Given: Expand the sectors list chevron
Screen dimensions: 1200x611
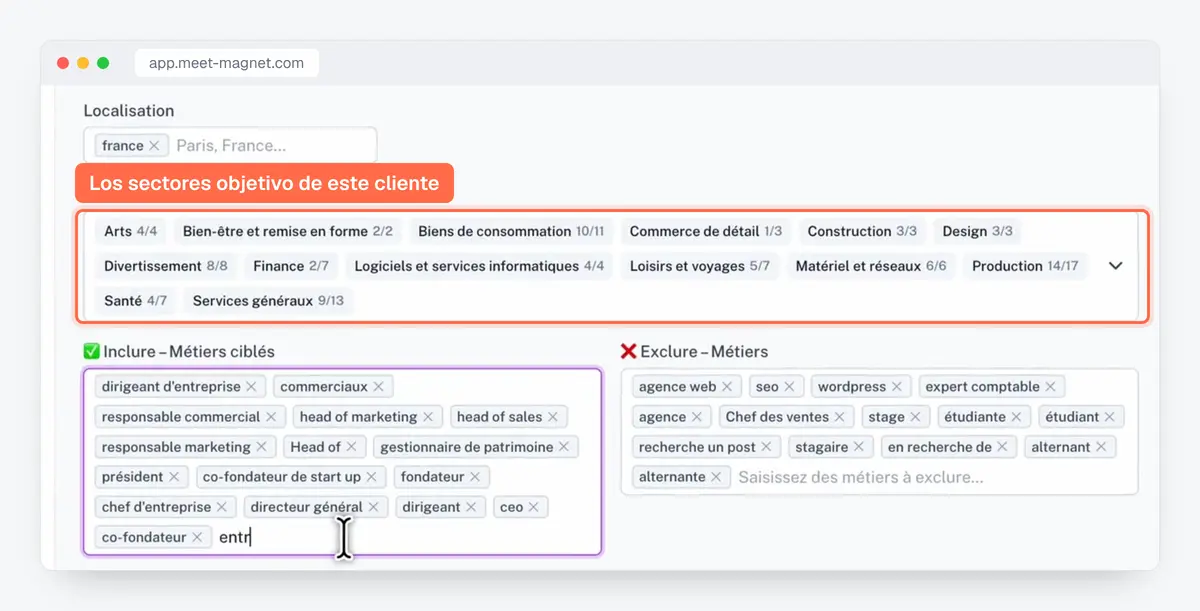Looking at the screenshot, I should click(1116, 266).
